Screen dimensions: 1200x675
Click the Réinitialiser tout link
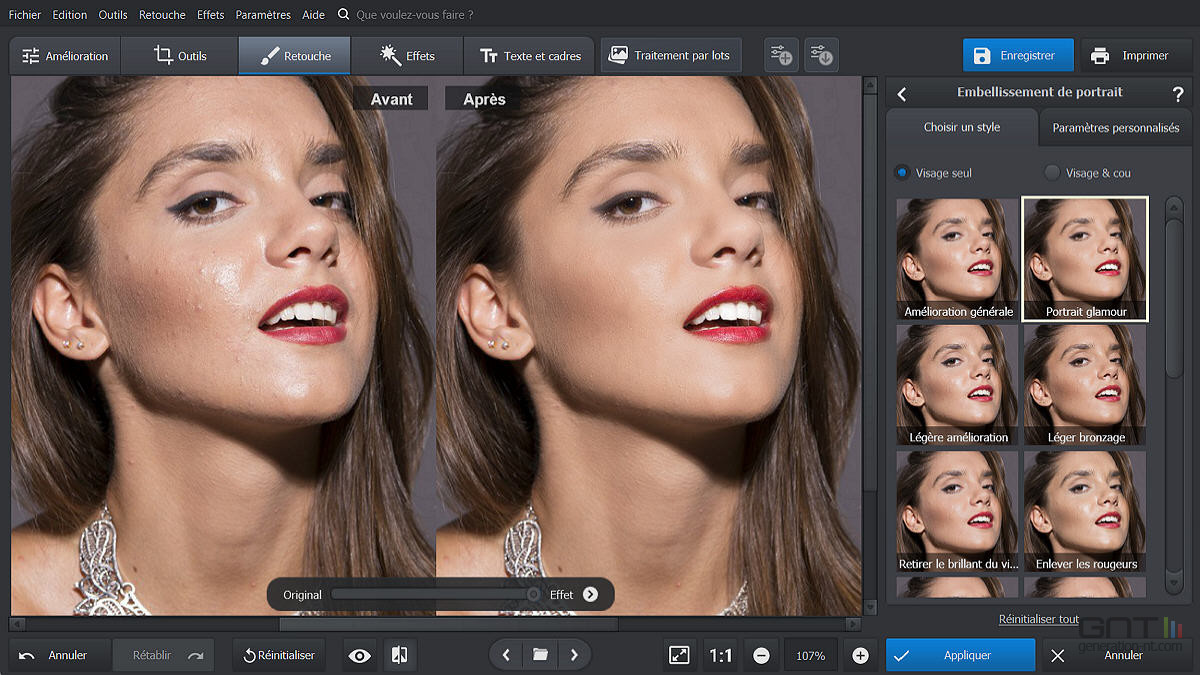[x=1038, y=619]
